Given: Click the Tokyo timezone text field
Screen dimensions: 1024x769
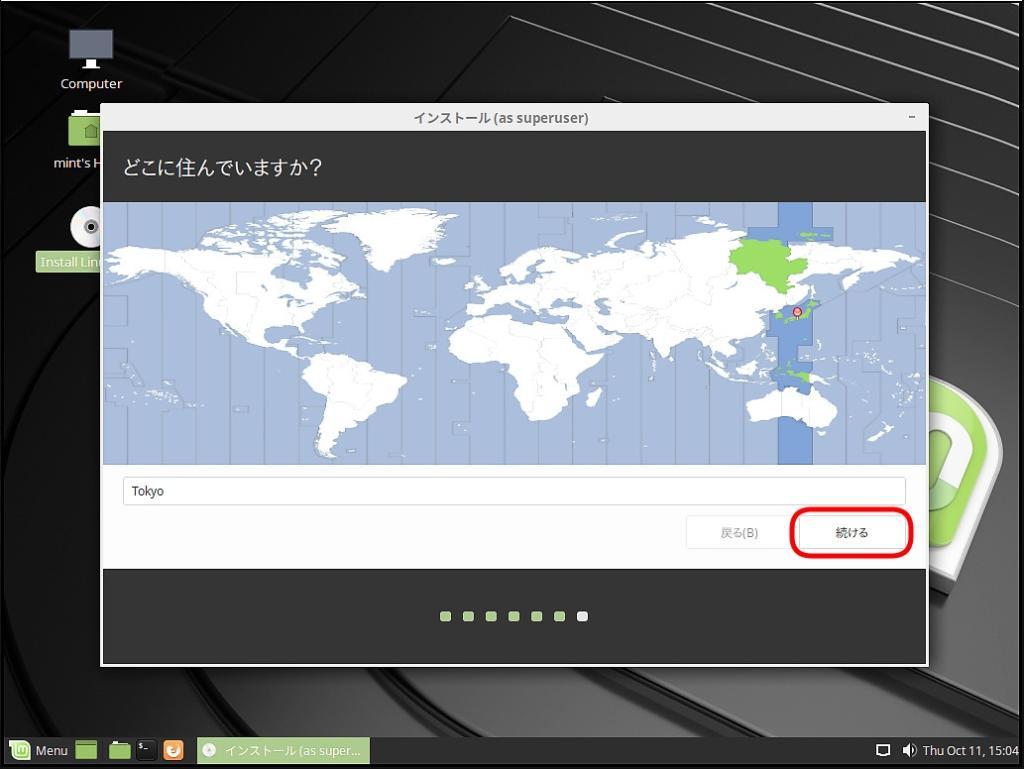Looking at the screenshot, I should click(x=514, y=491).
